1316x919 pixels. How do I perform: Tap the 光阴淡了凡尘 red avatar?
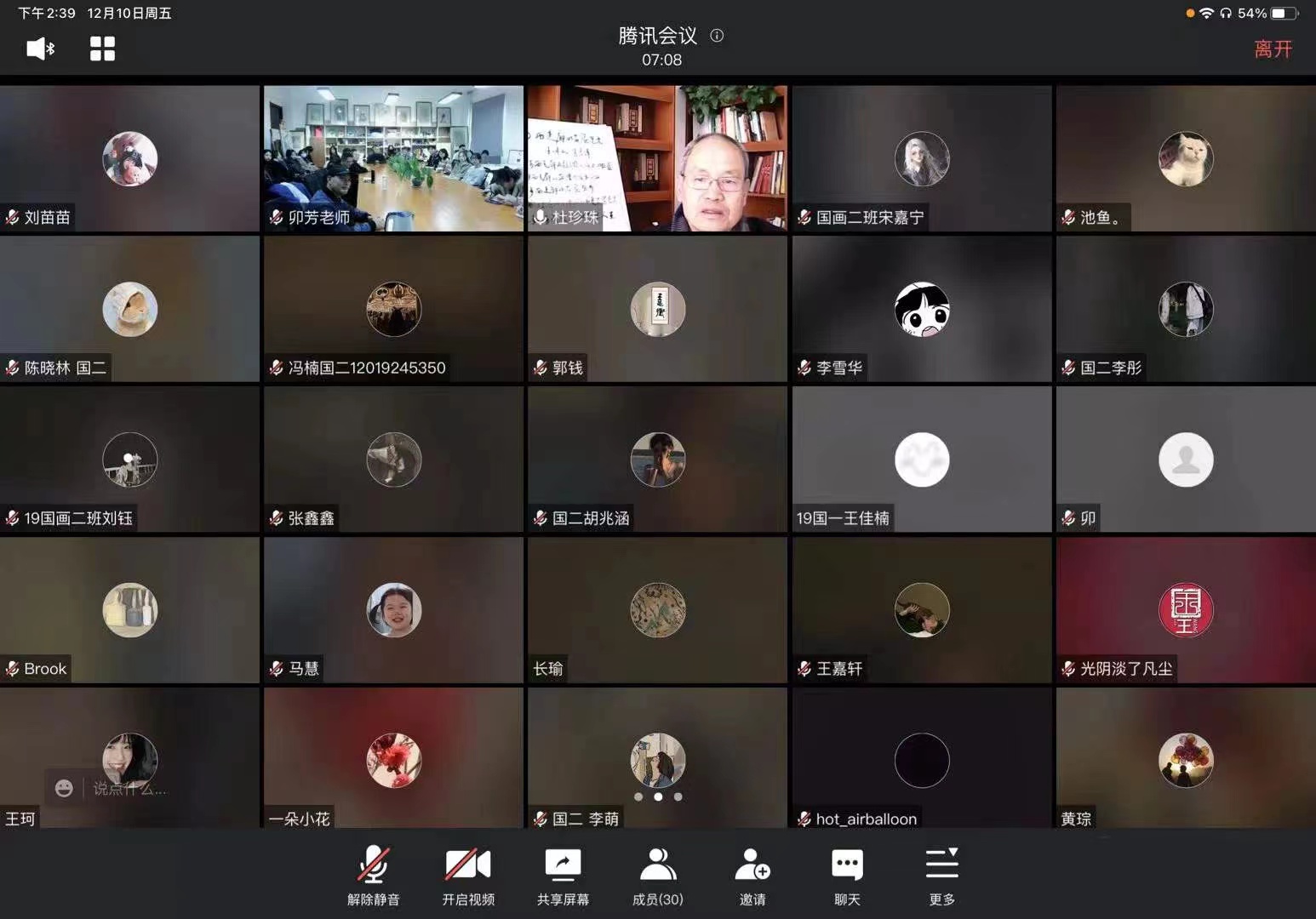pyautogui.click(x=1186, y=610)
